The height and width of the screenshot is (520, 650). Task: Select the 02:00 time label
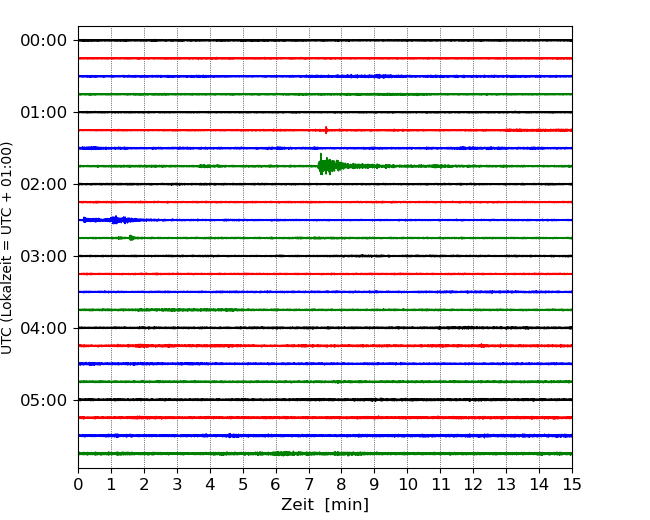[x=43, y=184]
